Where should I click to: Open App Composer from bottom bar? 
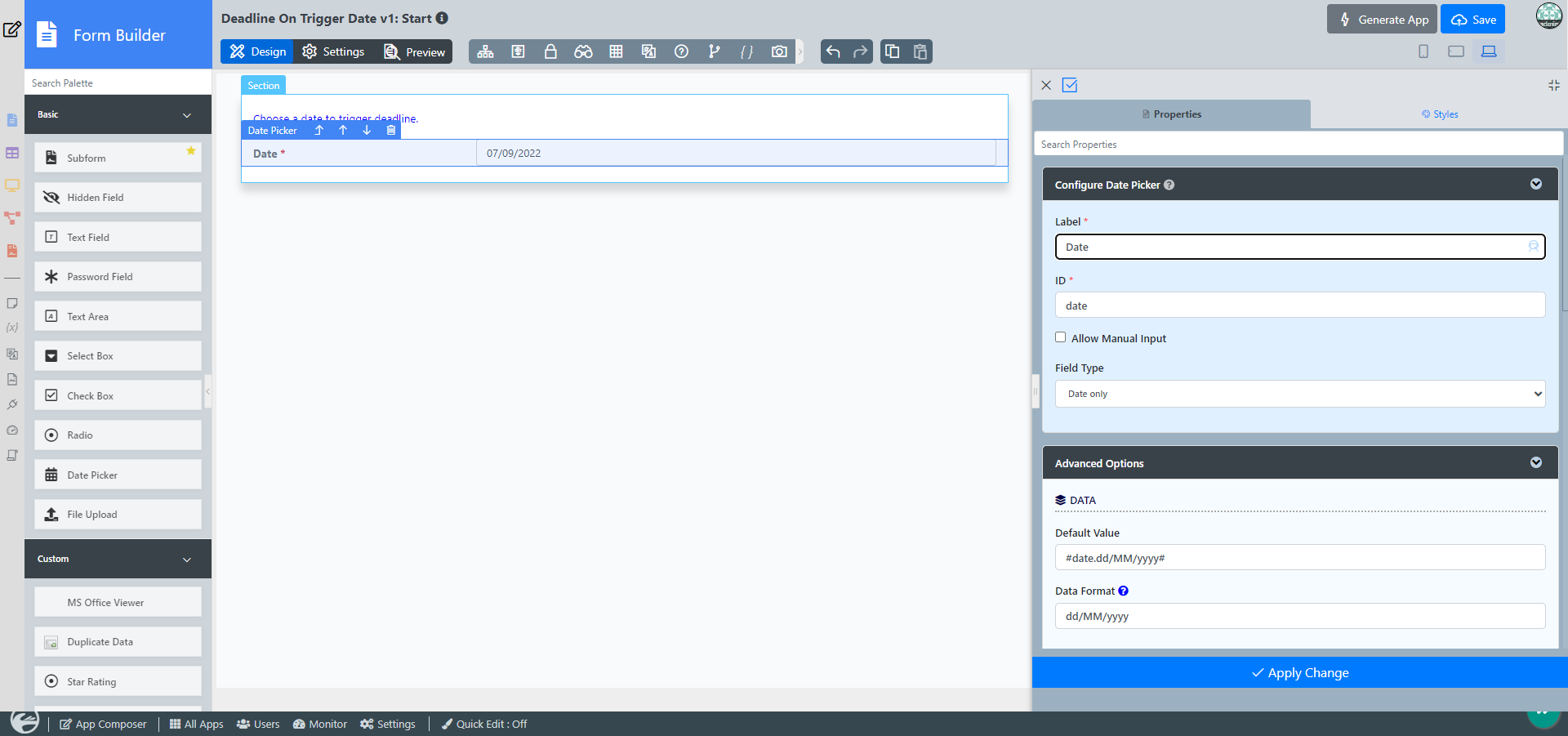click(x=103, y=724)
